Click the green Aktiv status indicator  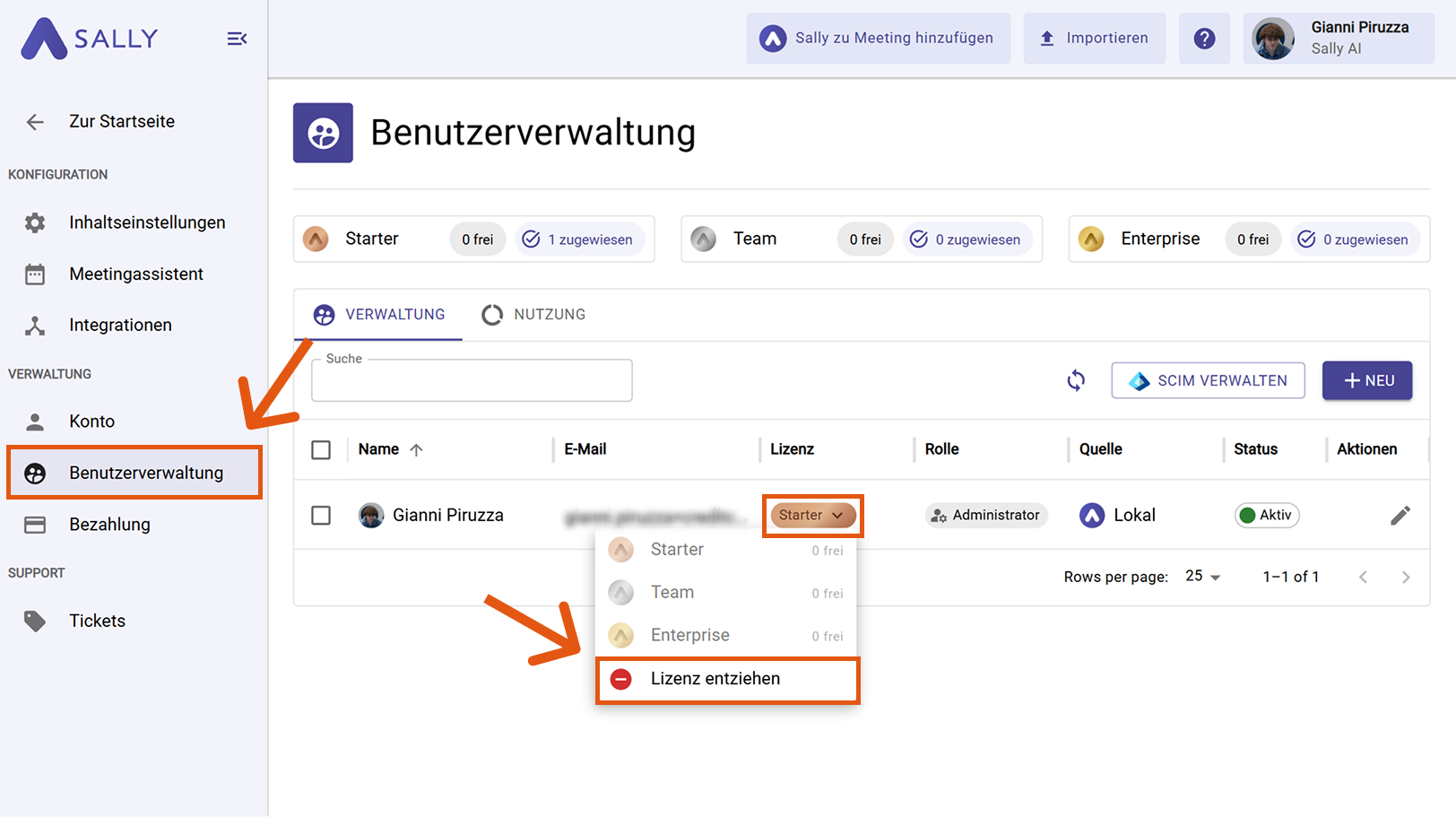[x=1266, y=515]
